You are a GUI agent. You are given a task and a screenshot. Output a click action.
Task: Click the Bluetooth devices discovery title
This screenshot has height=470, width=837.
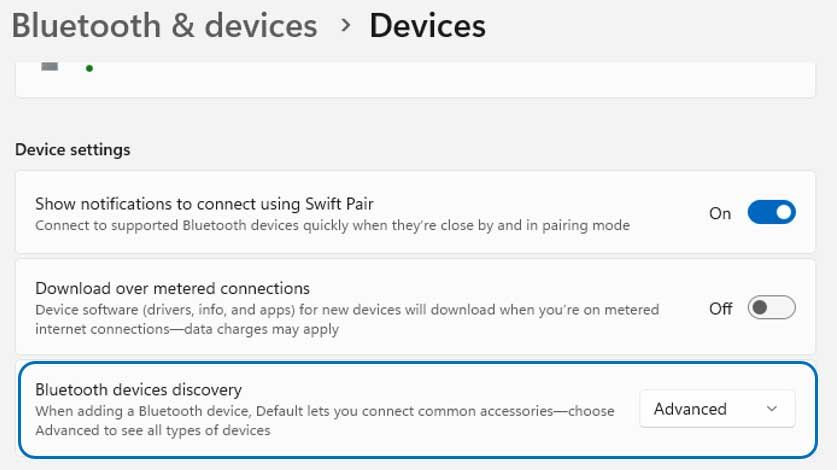pos(139,389)
